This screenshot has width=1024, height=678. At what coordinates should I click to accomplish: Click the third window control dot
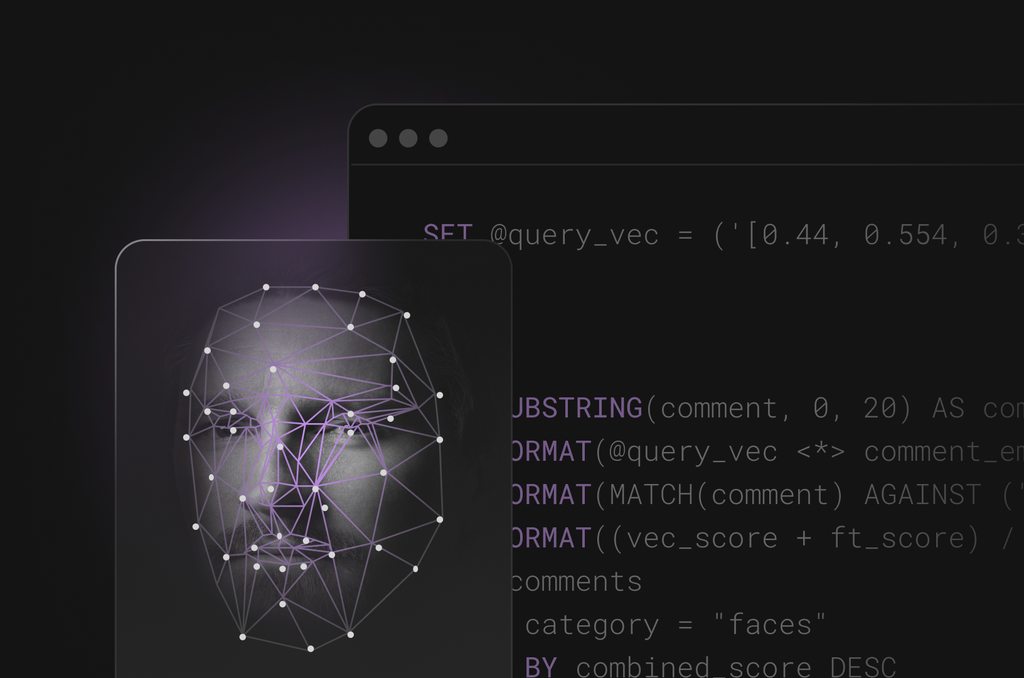438,138
